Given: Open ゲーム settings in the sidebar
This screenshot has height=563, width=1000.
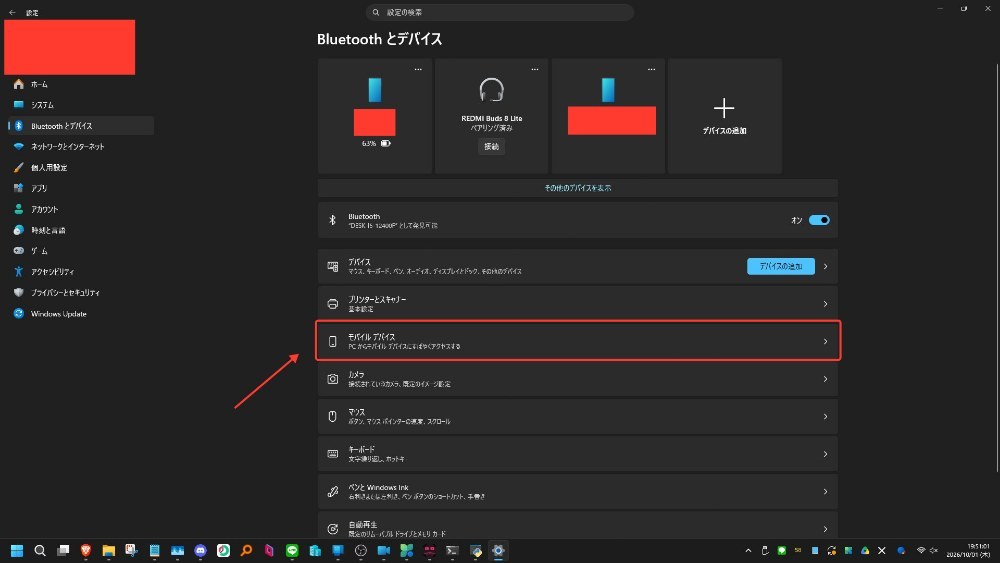Looking at the screenshot, I should click(80, 251).
